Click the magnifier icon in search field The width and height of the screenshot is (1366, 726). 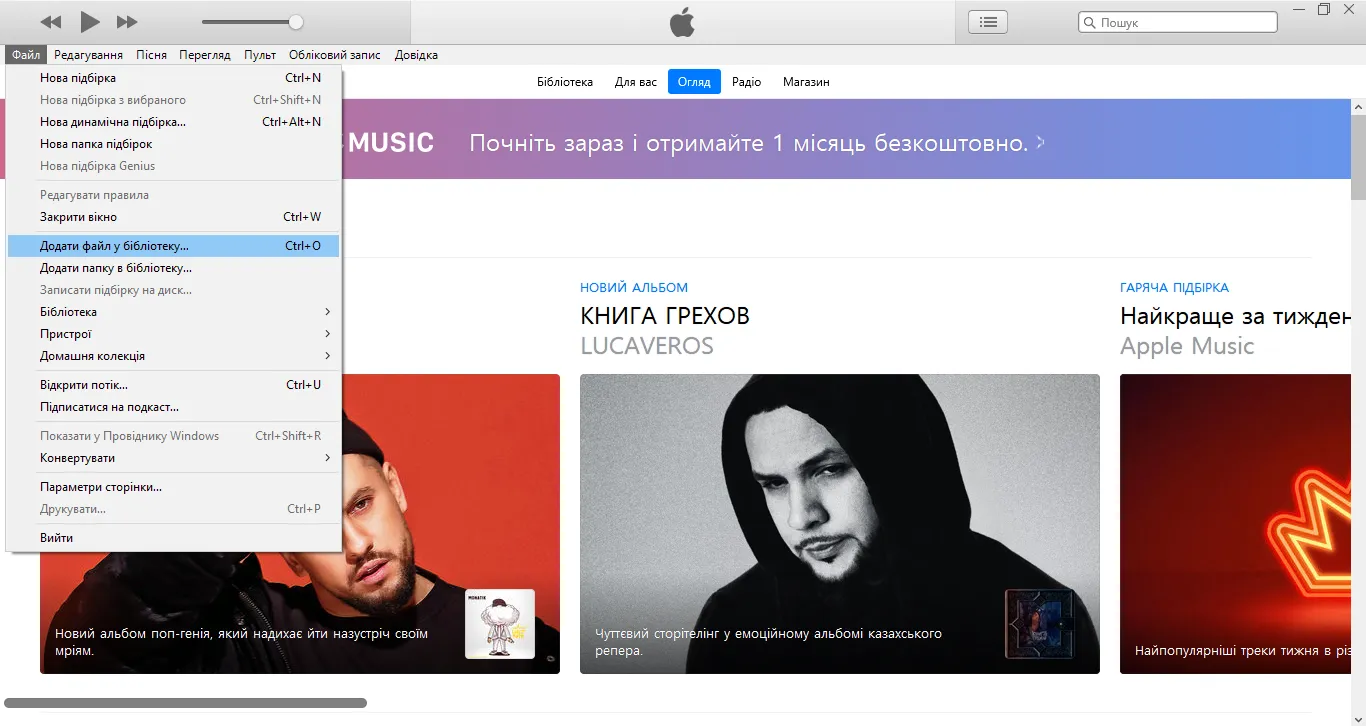click(x=1090, y=23)
